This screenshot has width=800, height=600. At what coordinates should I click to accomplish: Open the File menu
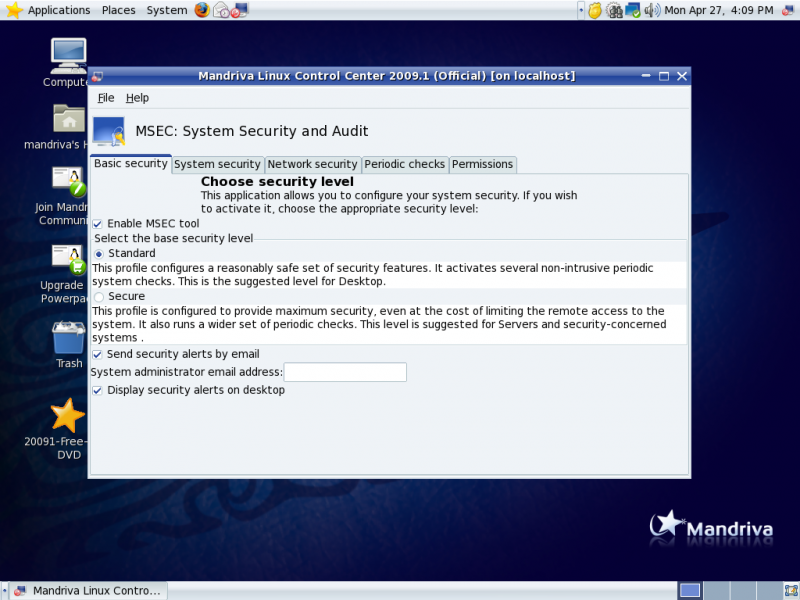tap(106, 98)
